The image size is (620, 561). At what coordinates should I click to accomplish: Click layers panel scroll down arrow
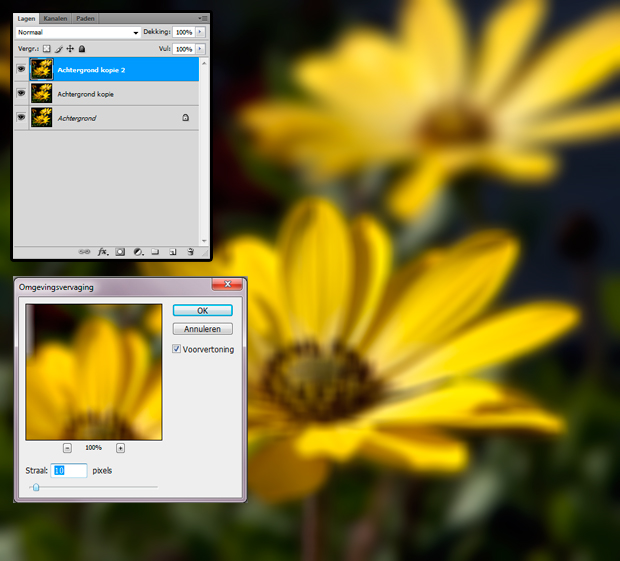204,240
